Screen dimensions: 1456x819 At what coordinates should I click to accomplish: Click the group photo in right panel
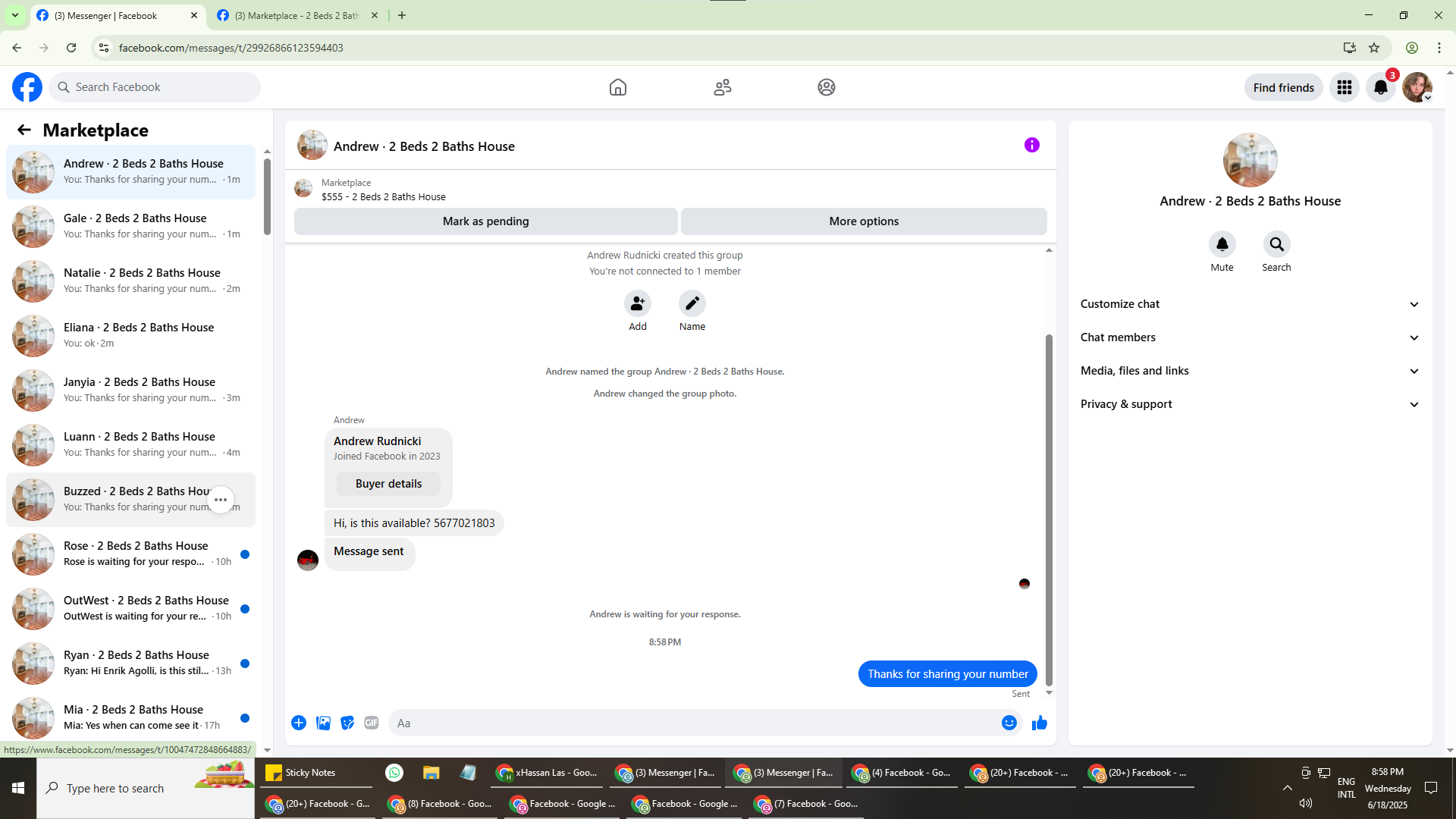point(1250,160)
